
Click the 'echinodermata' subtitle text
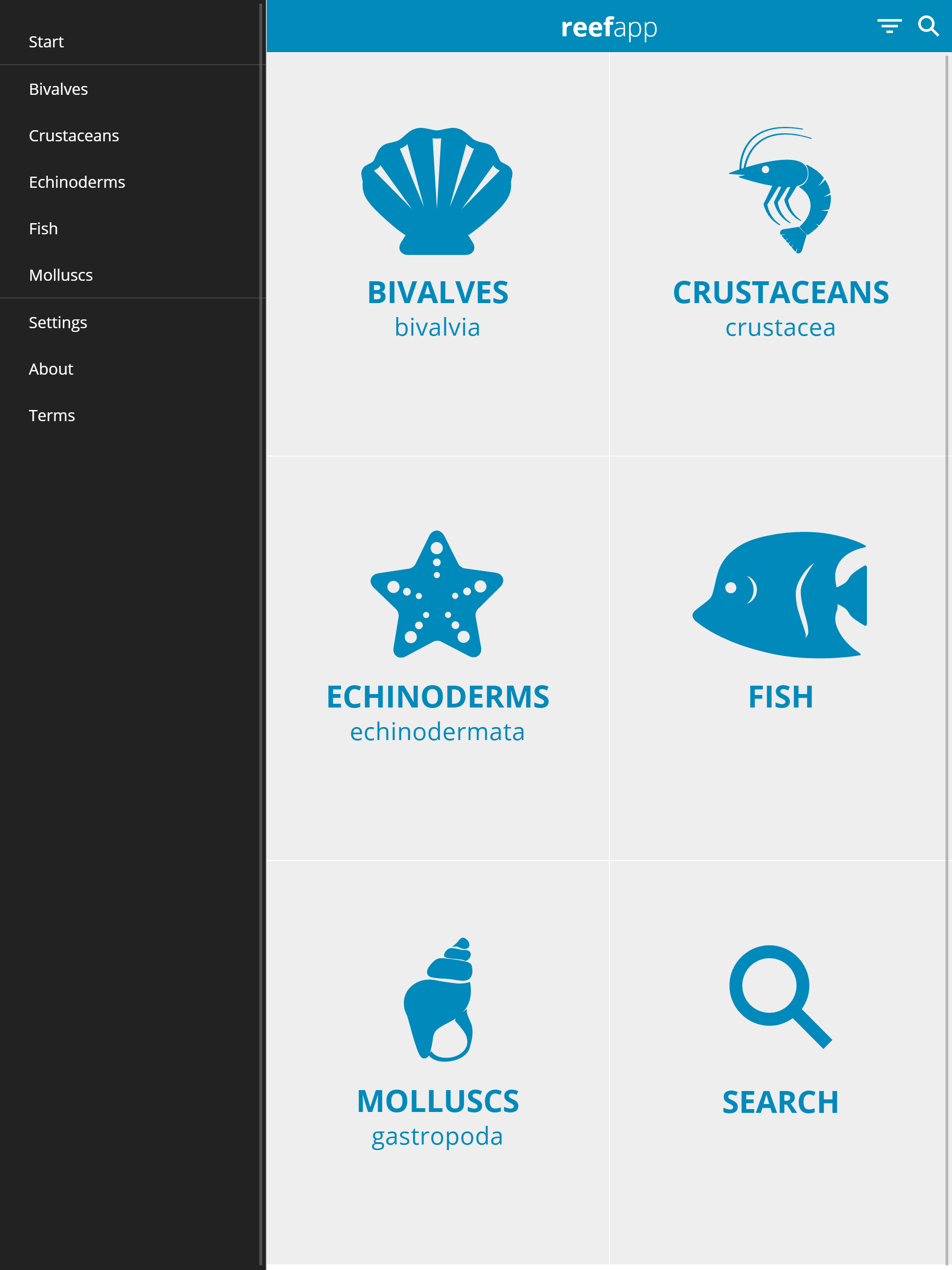point(437,731)
